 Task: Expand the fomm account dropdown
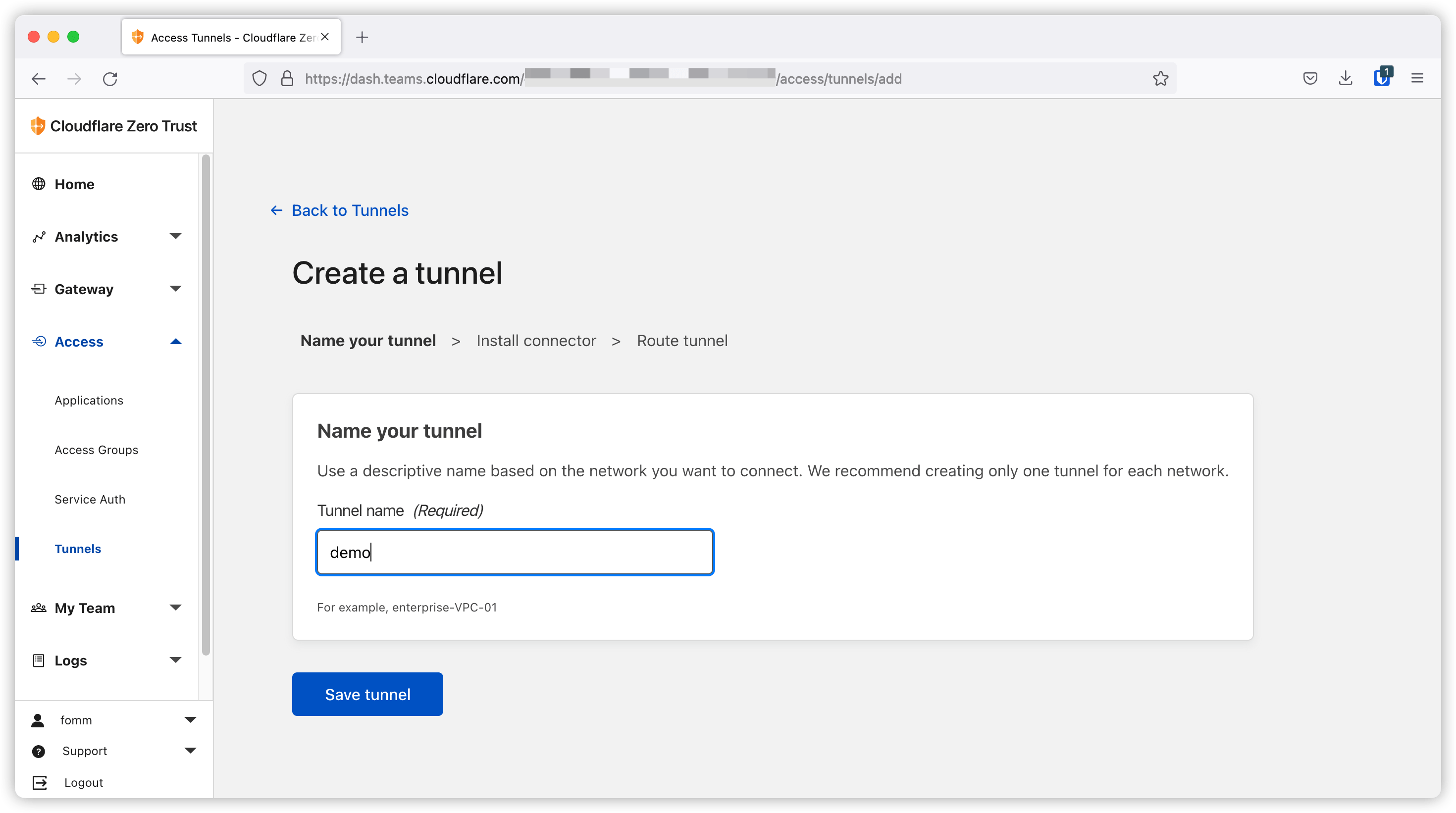(191, 720)
